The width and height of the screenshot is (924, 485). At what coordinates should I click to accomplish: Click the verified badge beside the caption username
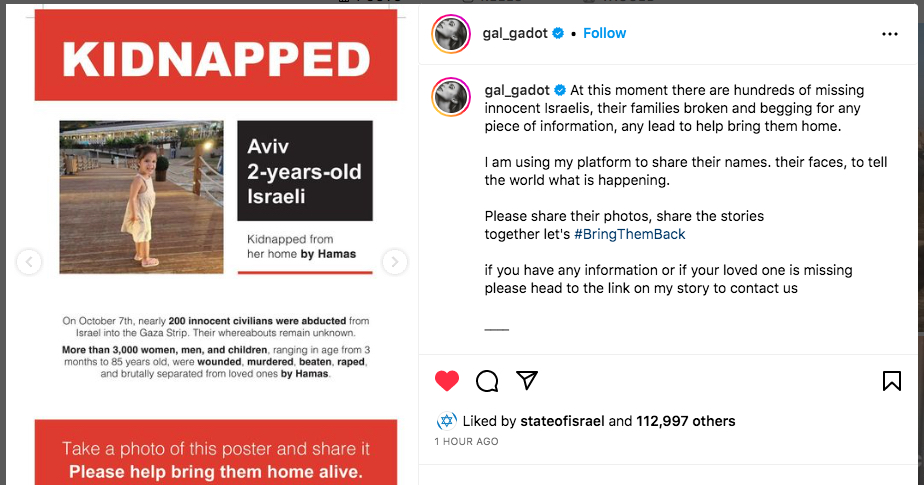coord(559,90)
